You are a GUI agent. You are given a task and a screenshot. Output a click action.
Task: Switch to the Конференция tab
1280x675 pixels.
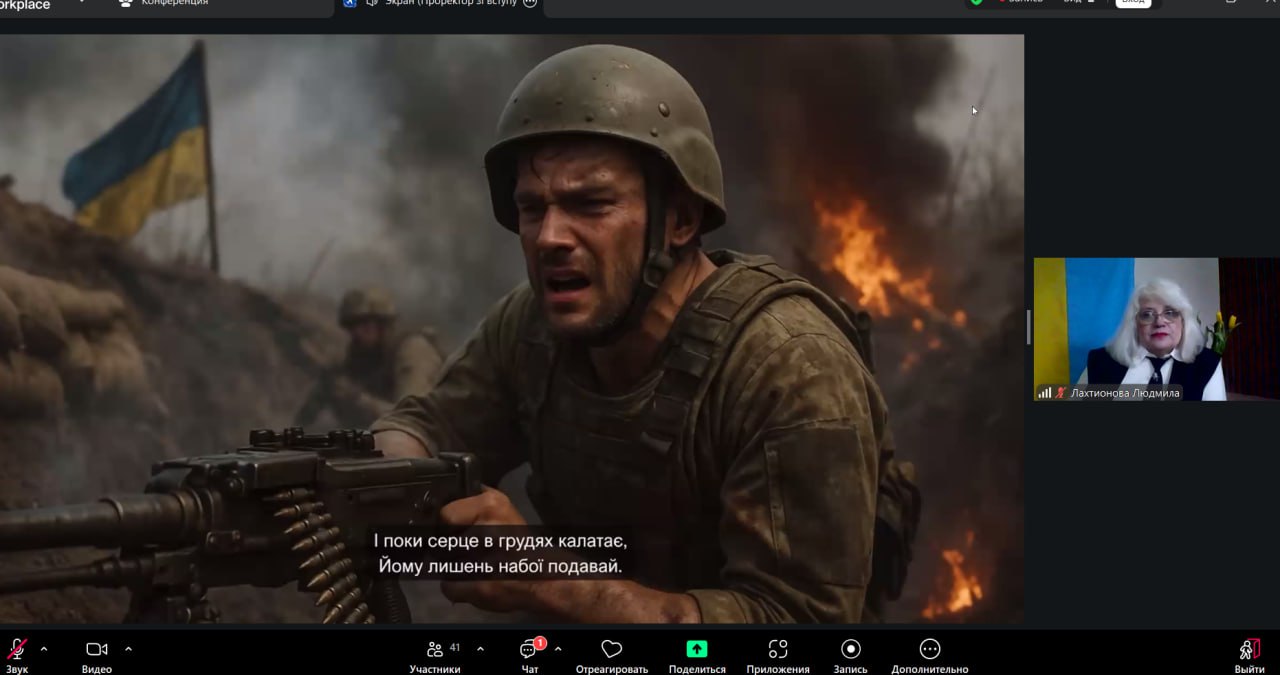click(174, 3)
